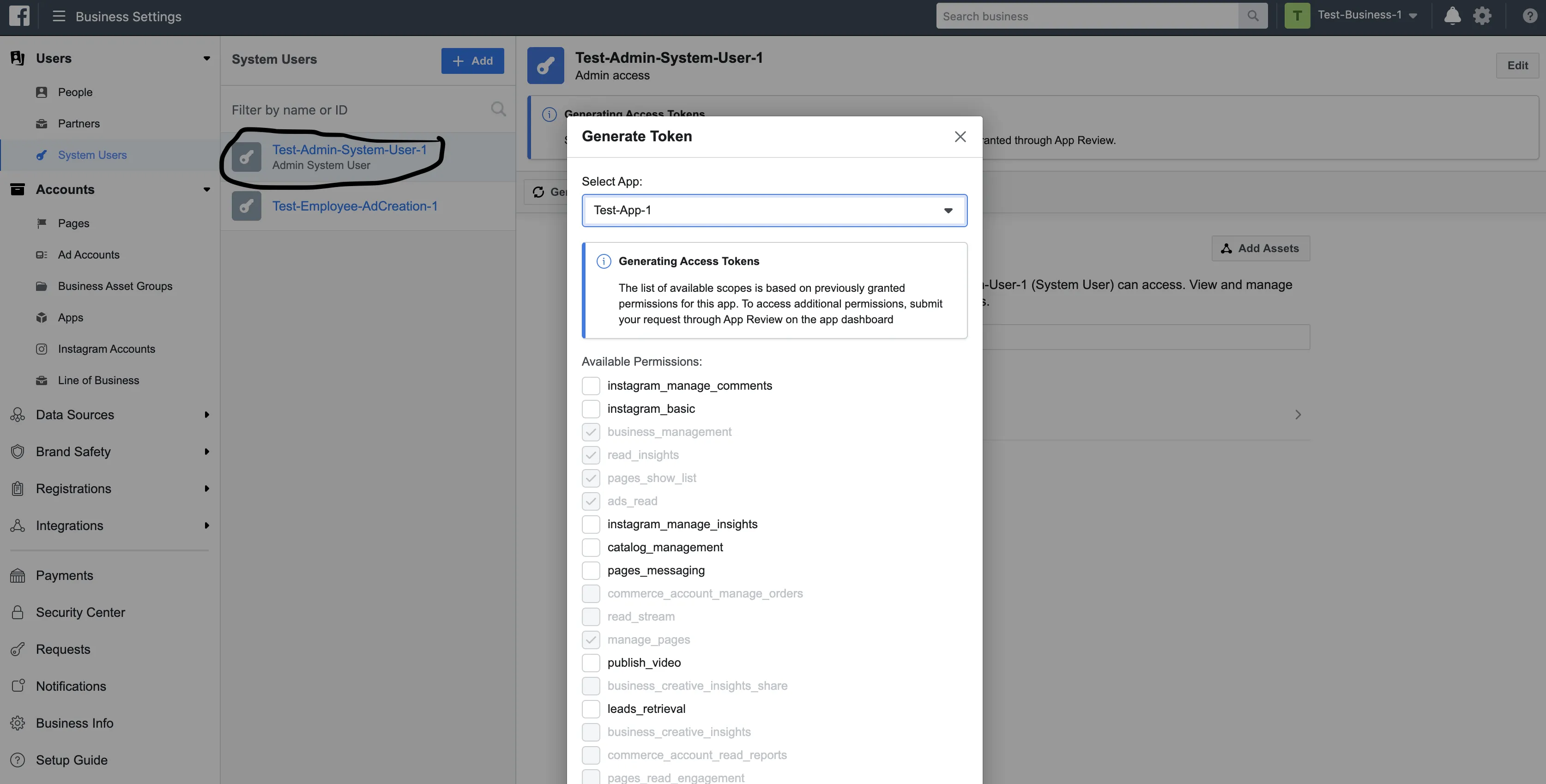The width and height of the screenshot is (1546, 784).
Task: Close the Generate Token dialog
Action: 960,137
